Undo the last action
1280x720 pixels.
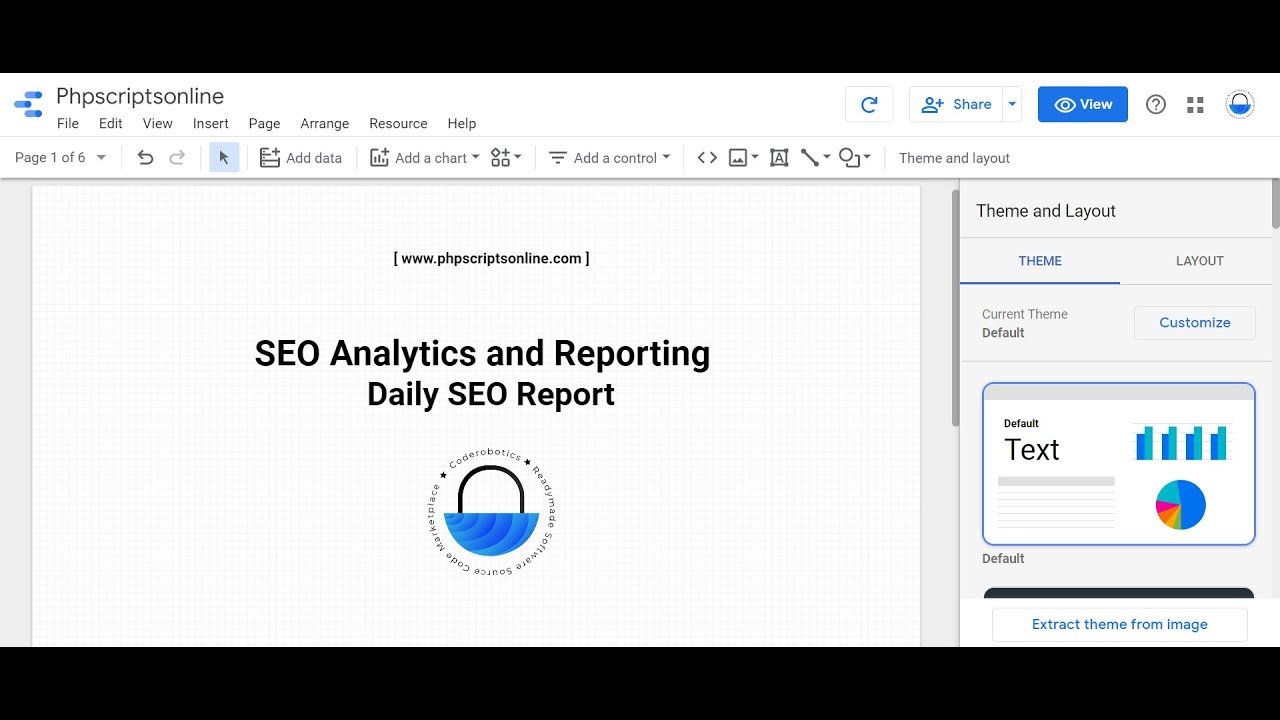145,157
